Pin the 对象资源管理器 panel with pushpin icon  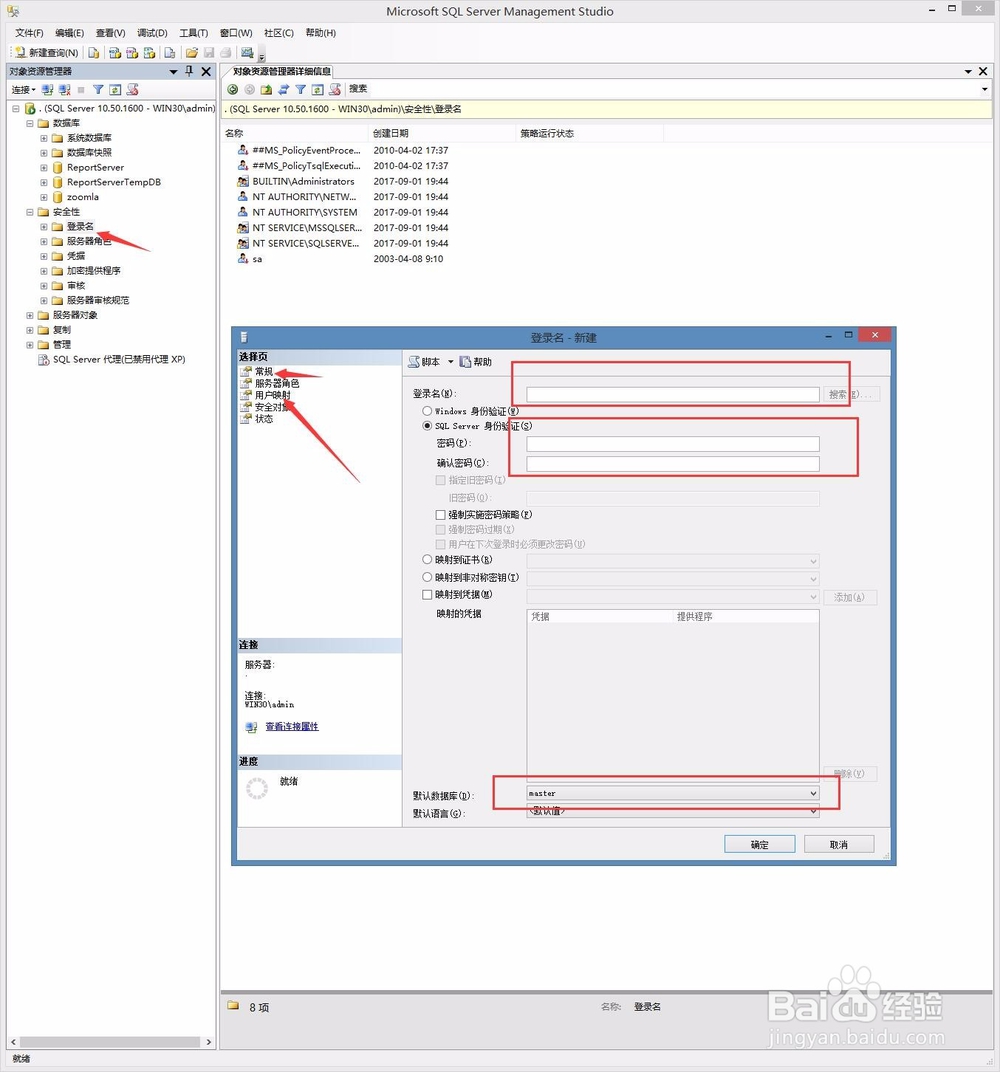[x=189, y=71]
